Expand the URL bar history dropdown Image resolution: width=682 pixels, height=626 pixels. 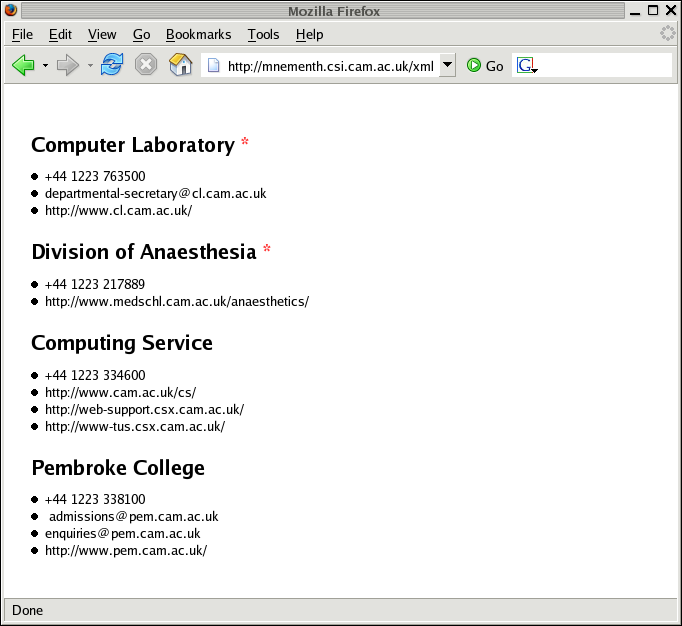coord(447,66)
